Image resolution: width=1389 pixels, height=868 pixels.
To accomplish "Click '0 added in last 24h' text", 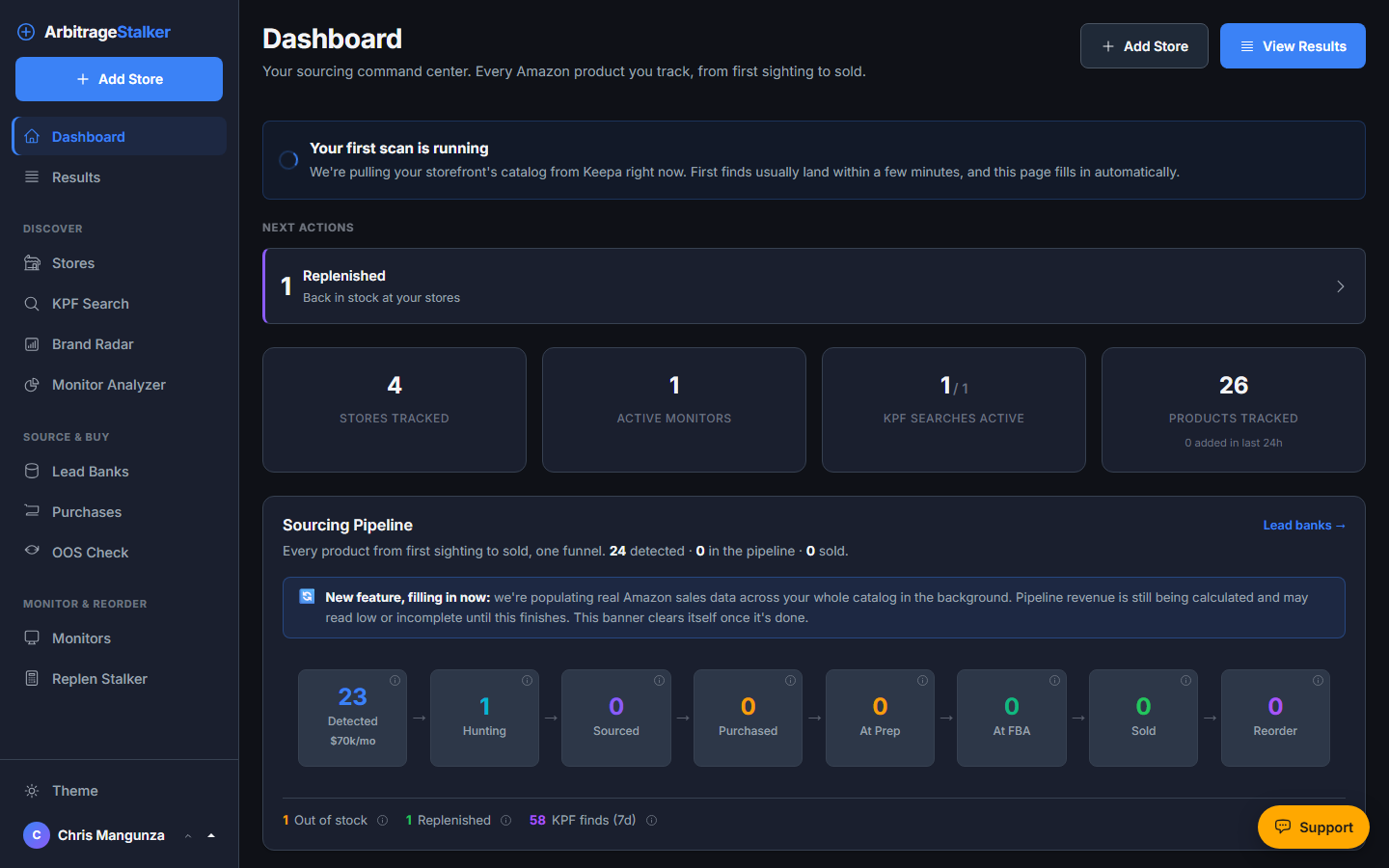I will point(1234,443).
